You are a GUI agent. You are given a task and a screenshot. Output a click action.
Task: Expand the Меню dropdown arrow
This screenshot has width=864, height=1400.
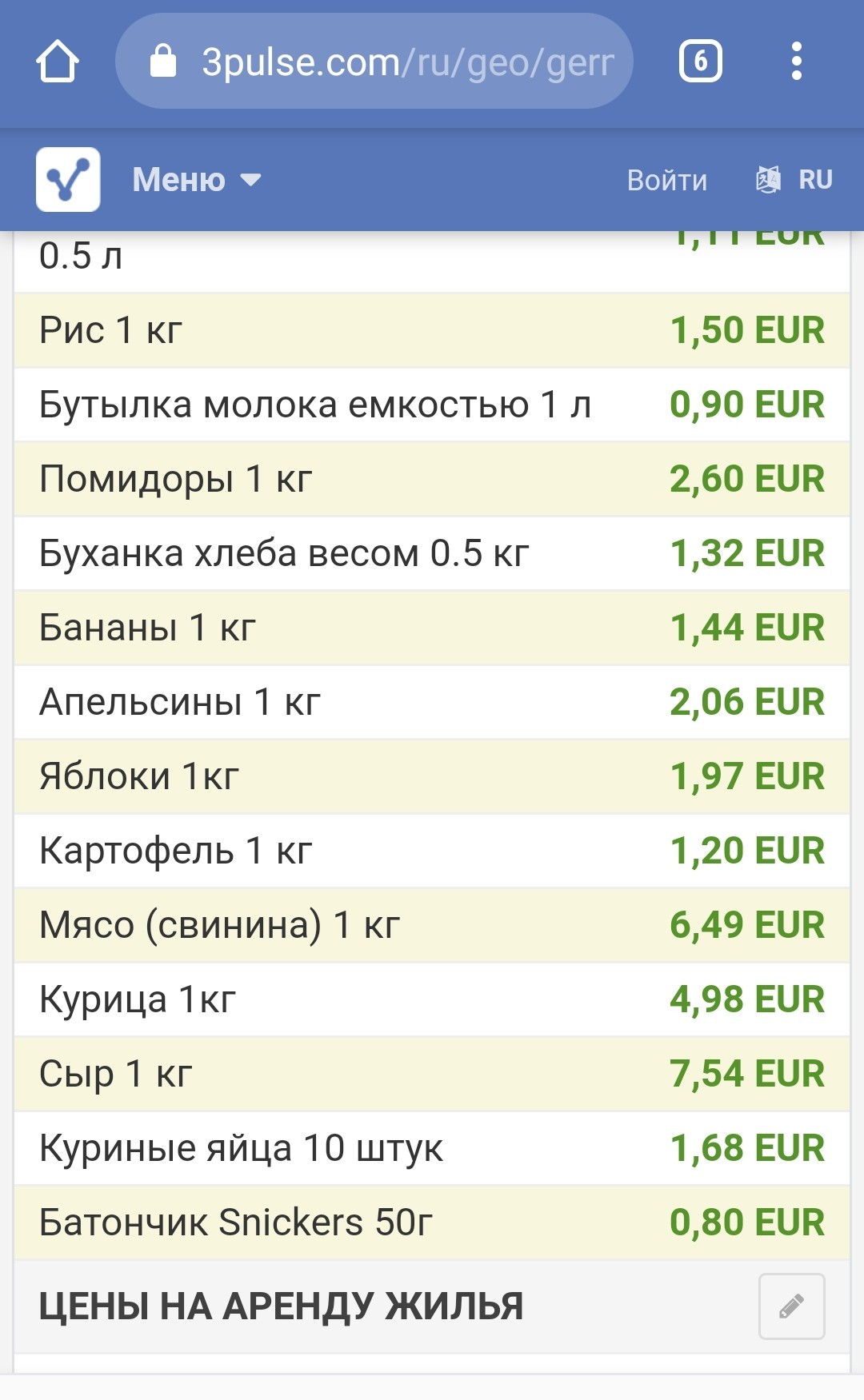pyautogui.click(x=251, y=179)
